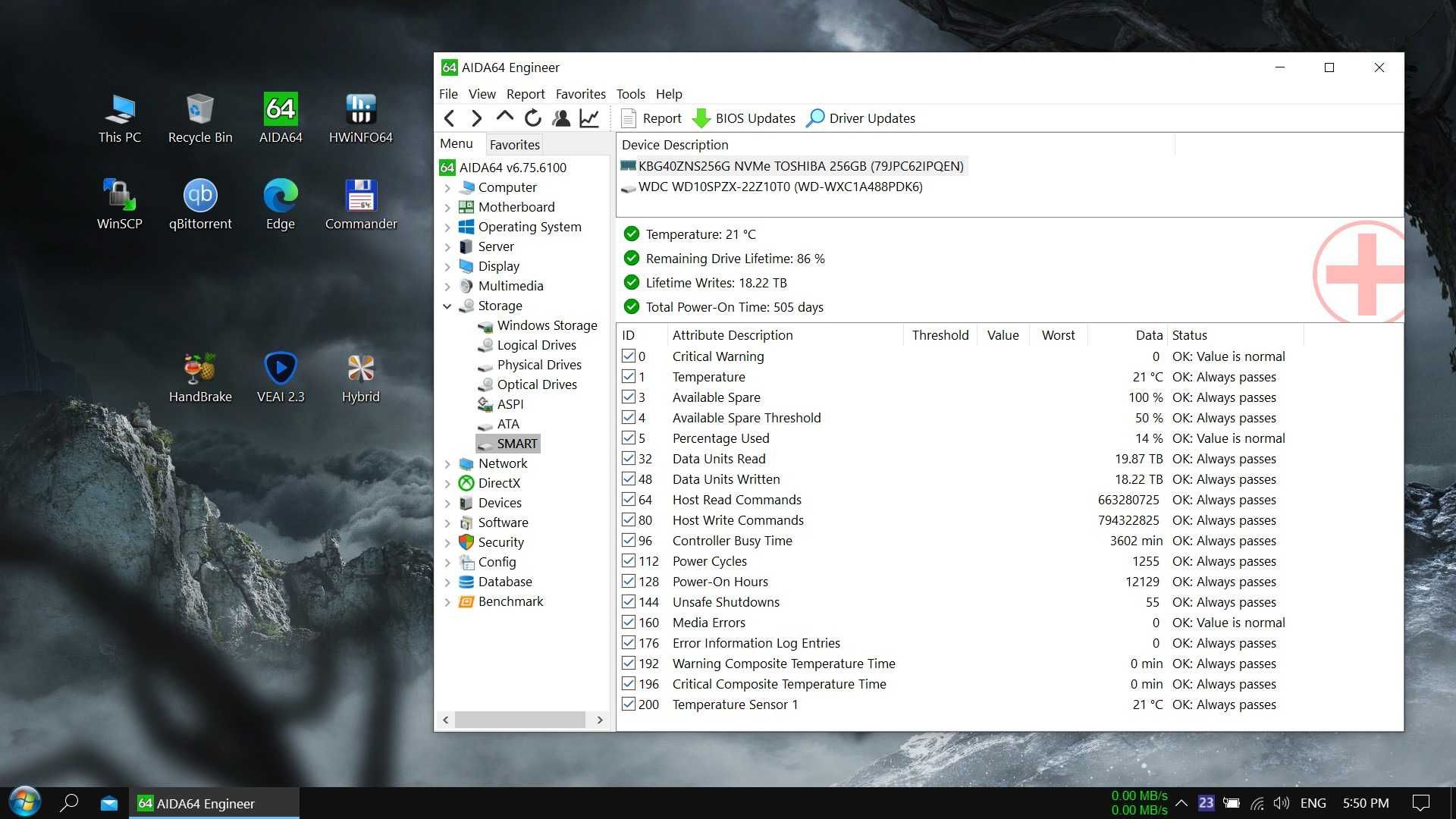Expand the Operating System tree node
The width and height of the screenshot is (1456, 819).
(447, 227)
